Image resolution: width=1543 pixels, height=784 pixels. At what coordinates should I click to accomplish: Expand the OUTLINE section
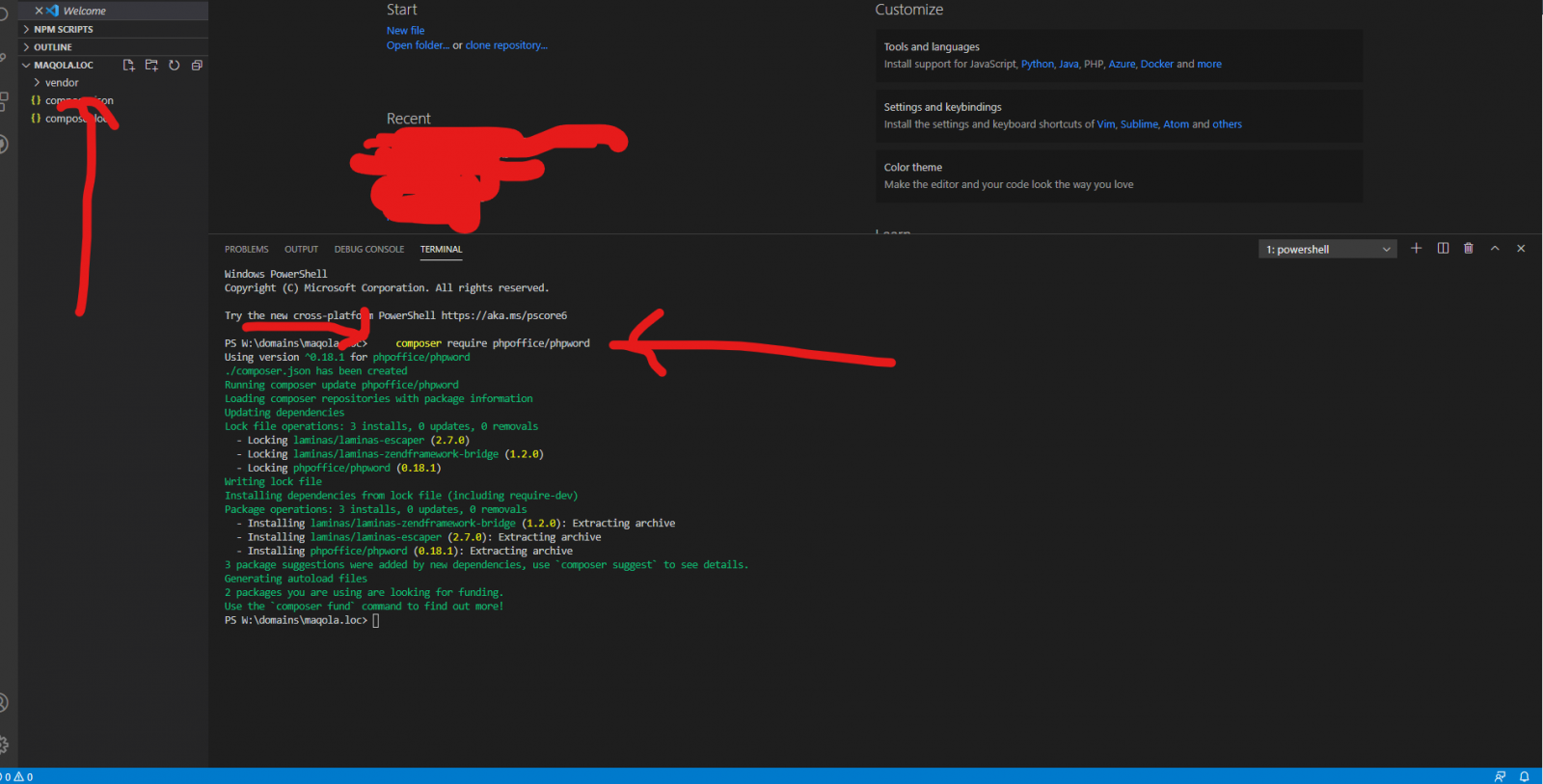click(x=114, y=47)
